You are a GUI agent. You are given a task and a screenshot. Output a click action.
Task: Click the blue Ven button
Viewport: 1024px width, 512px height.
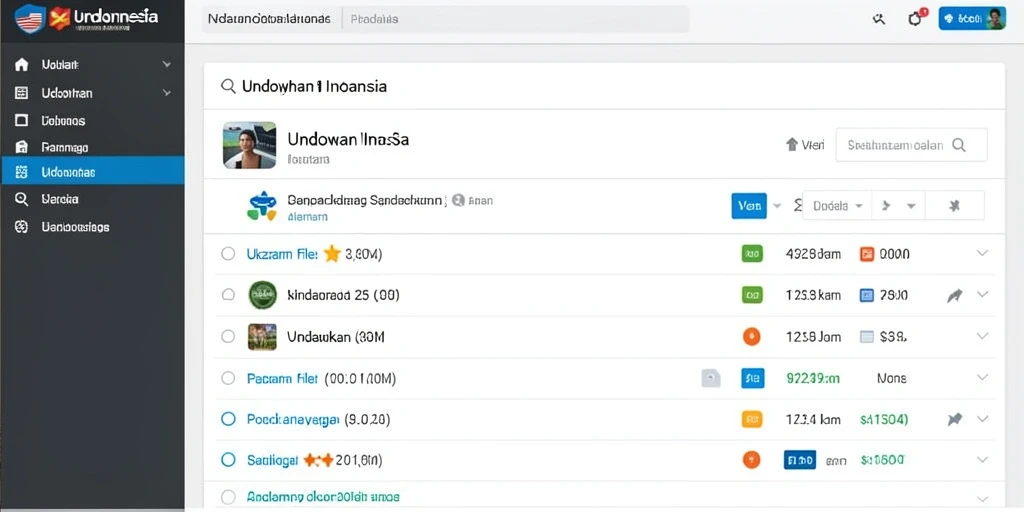749,206
